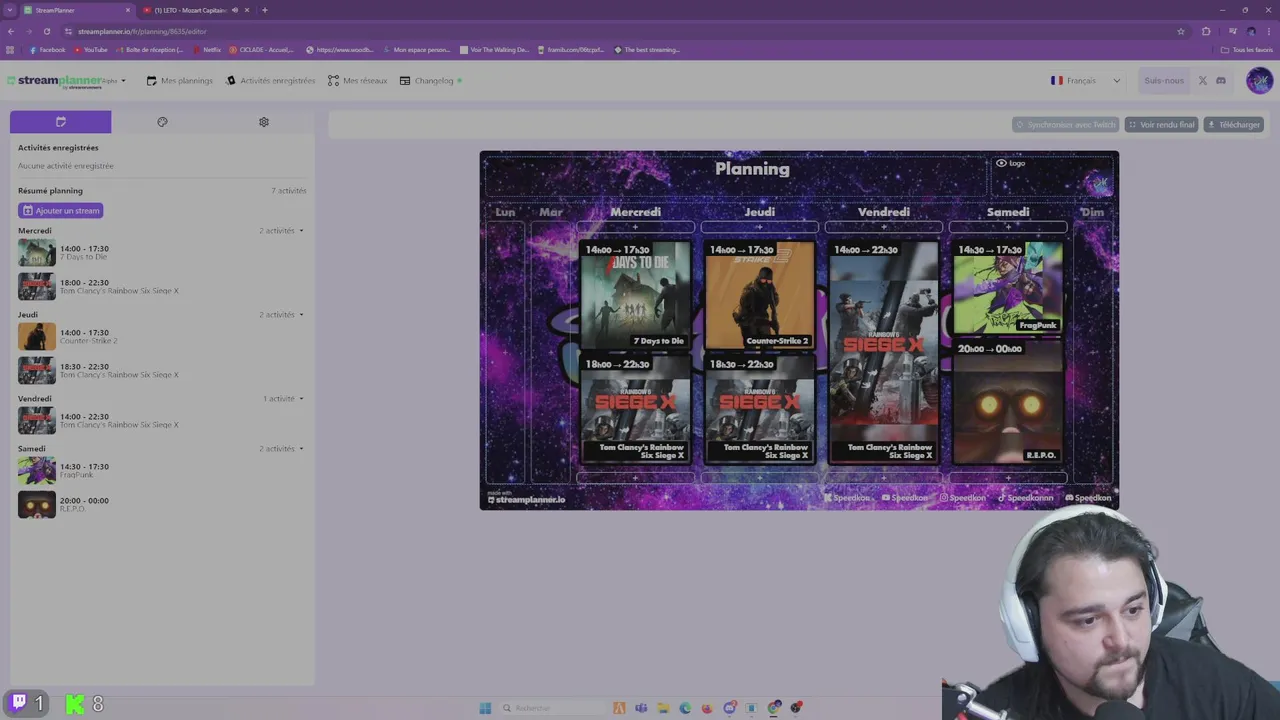Expand Jeudi 2 activités dropdown

(x=281, y=315)
